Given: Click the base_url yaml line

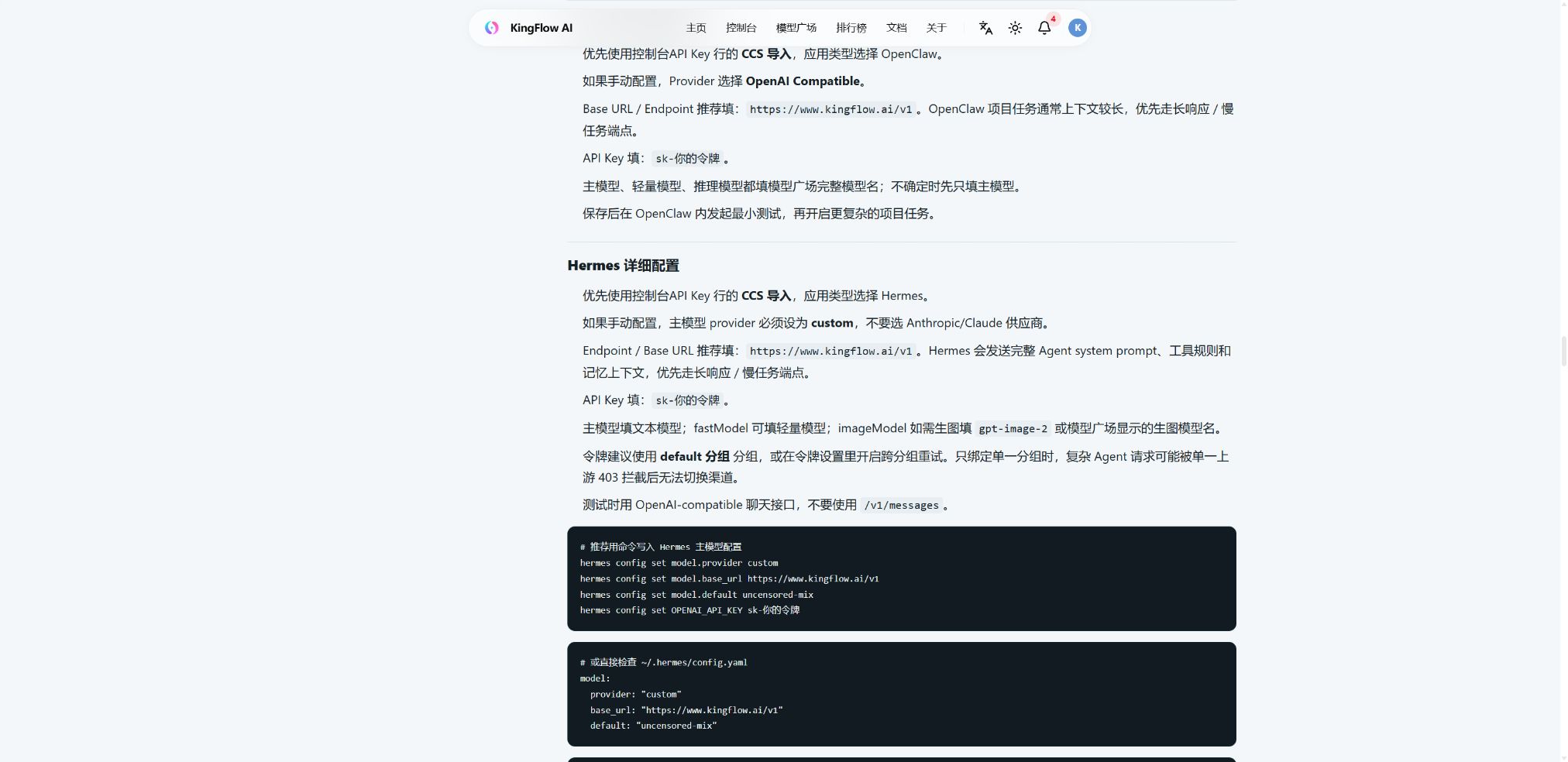Looking at the screenshot, I should [686, 710].
